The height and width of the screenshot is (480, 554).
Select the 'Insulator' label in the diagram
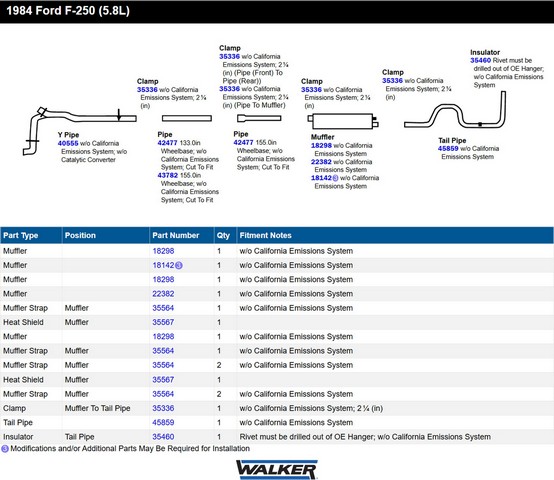[485, 52]
